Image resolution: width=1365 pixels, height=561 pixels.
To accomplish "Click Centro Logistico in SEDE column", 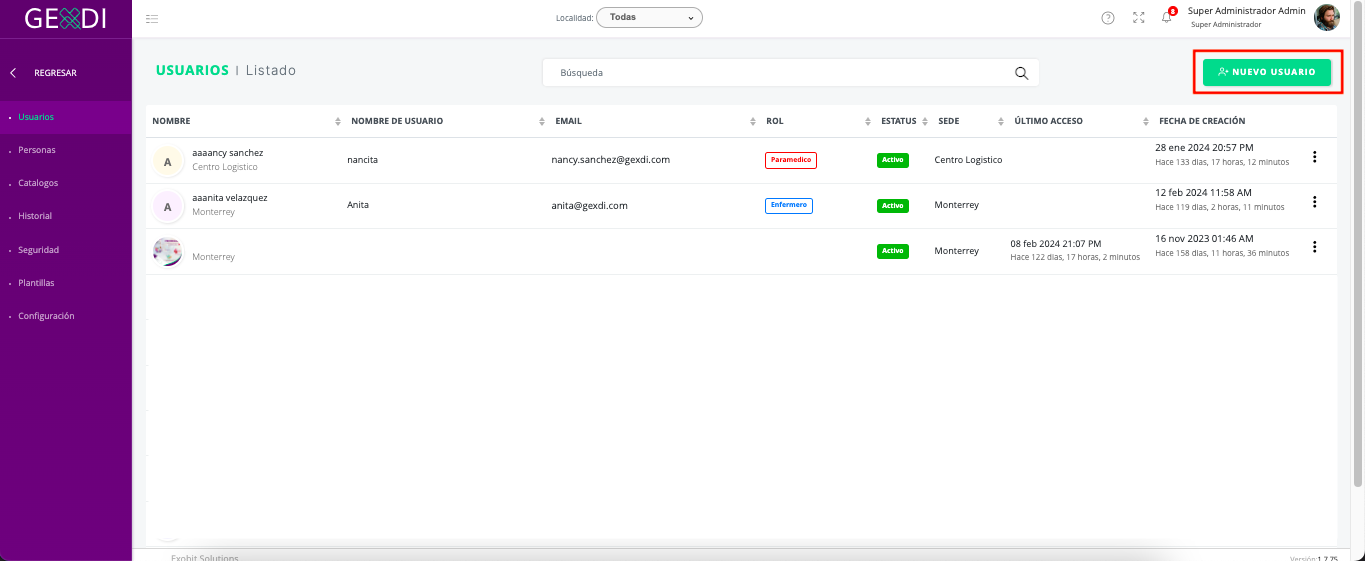I will (x=968, y=160).
